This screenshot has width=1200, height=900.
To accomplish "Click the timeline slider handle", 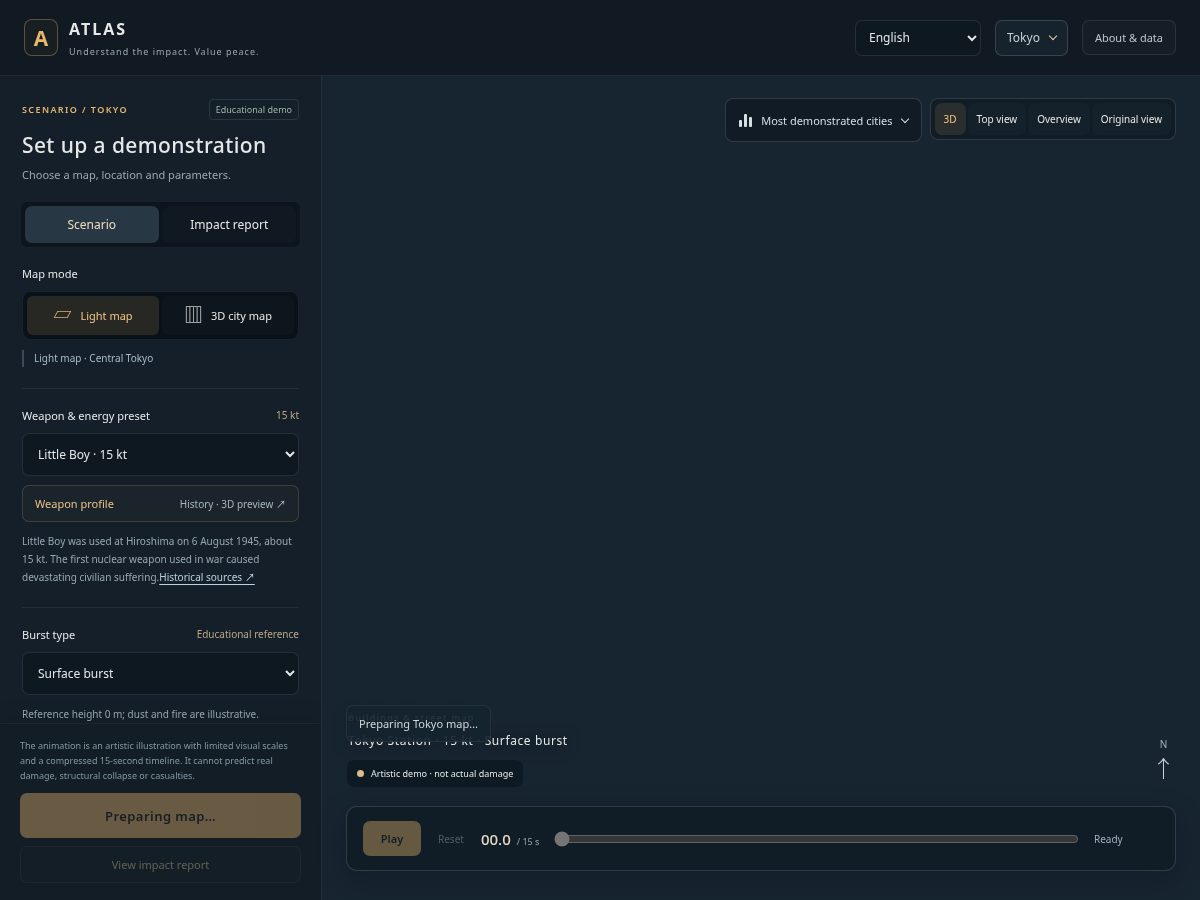I will point(562,839).
